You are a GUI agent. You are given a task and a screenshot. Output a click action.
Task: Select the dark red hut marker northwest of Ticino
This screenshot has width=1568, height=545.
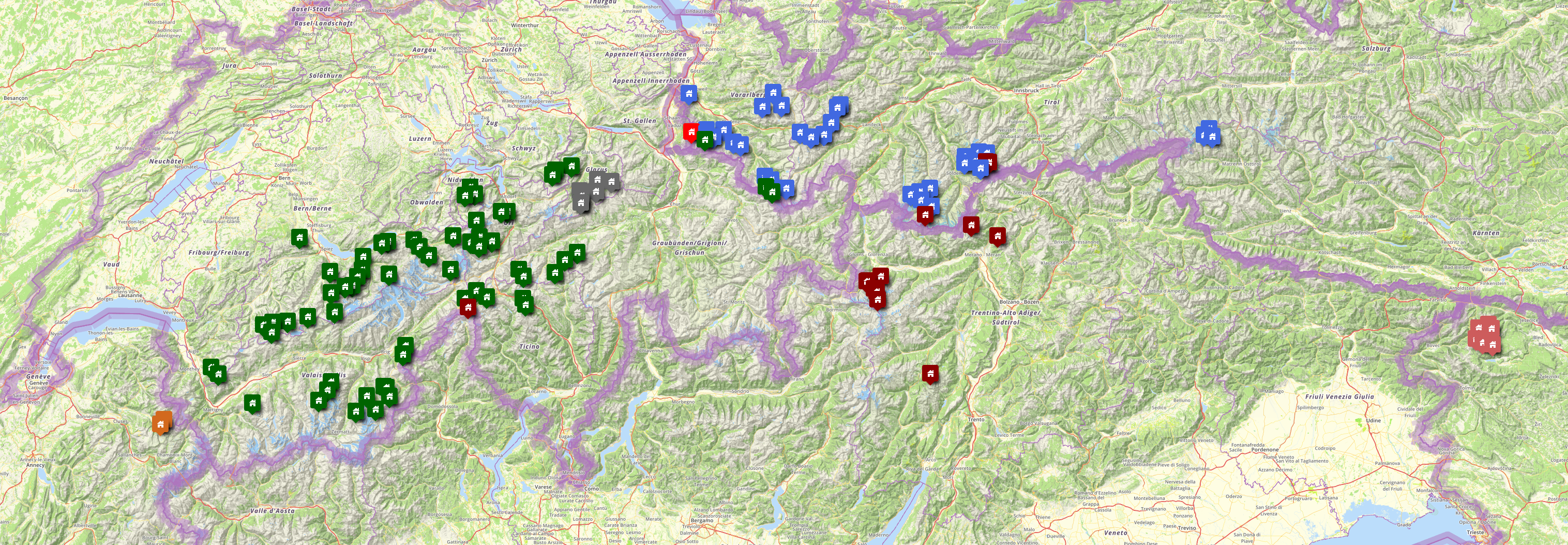[468, 307]
